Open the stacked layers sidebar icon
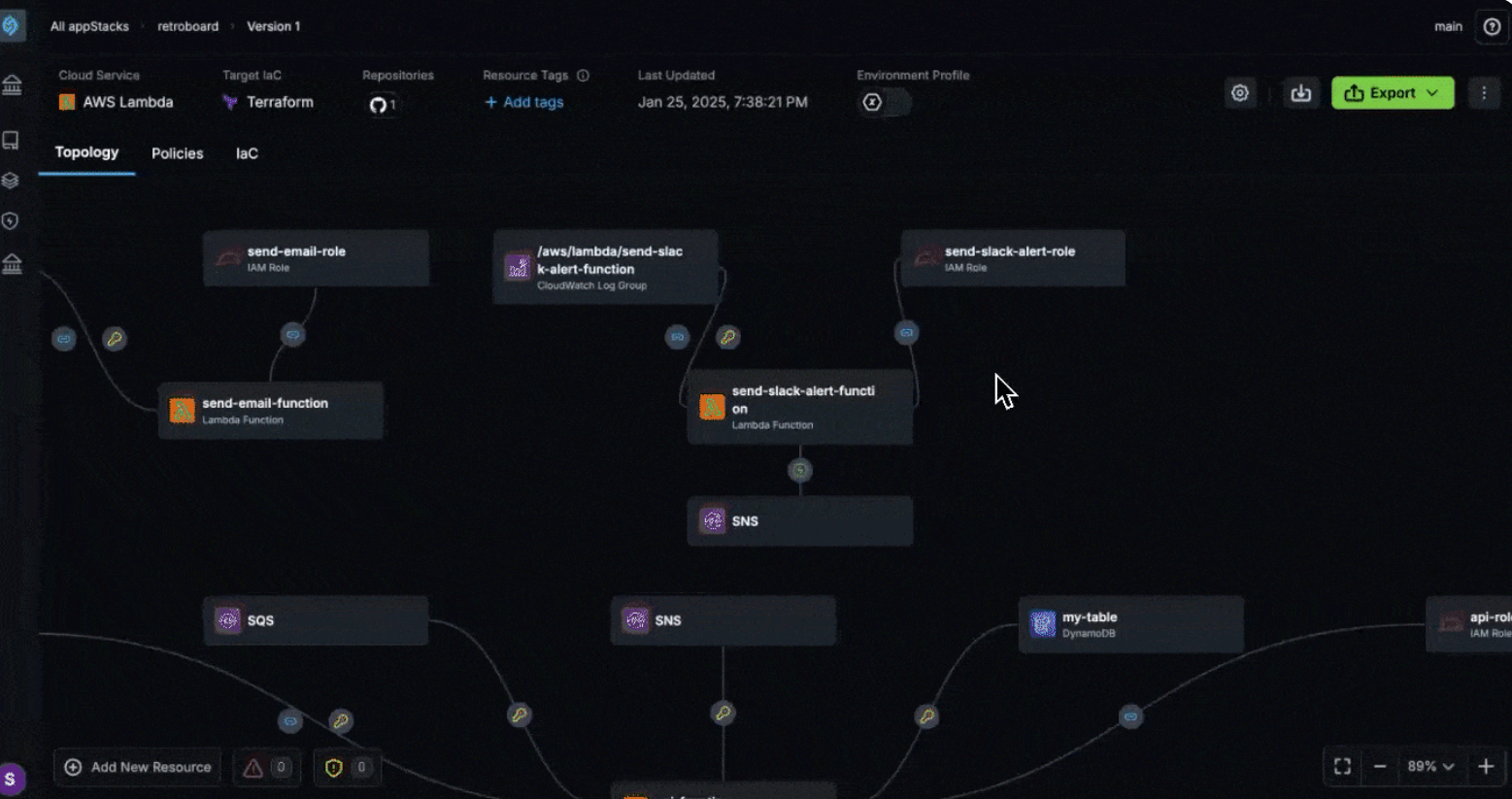 tap(11, 181)
